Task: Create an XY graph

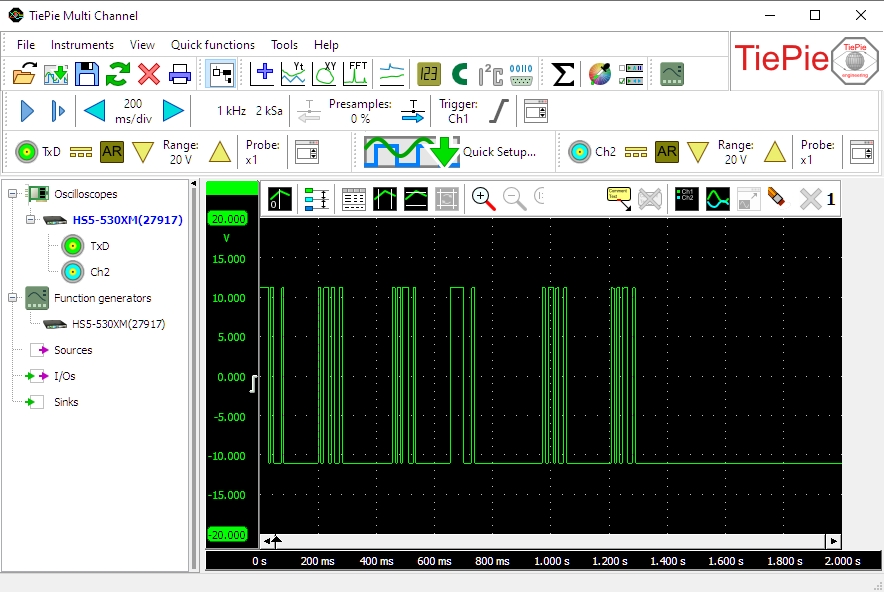Action: 325,74
